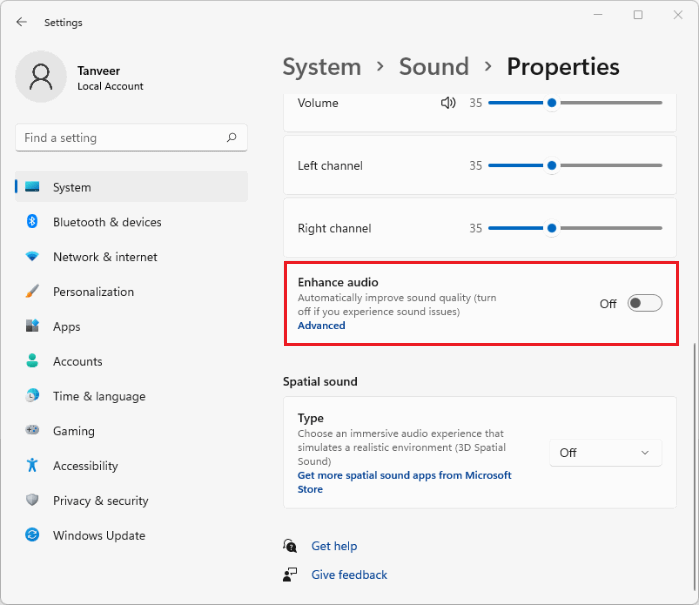Open Bluetooth & devices settings

(x=132, y=222)
